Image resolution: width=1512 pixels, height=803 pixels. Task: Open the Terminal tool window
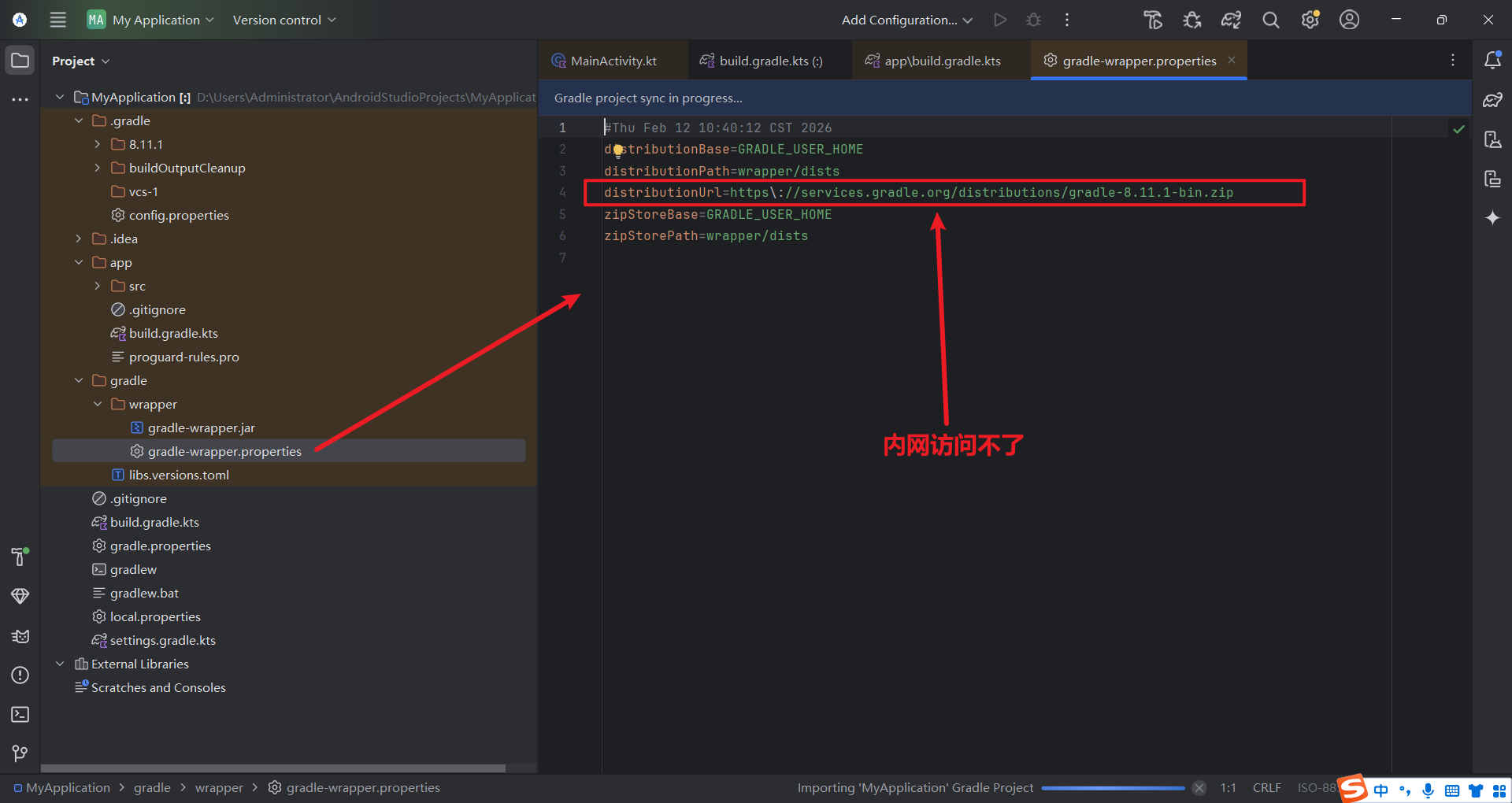point(20,715)
